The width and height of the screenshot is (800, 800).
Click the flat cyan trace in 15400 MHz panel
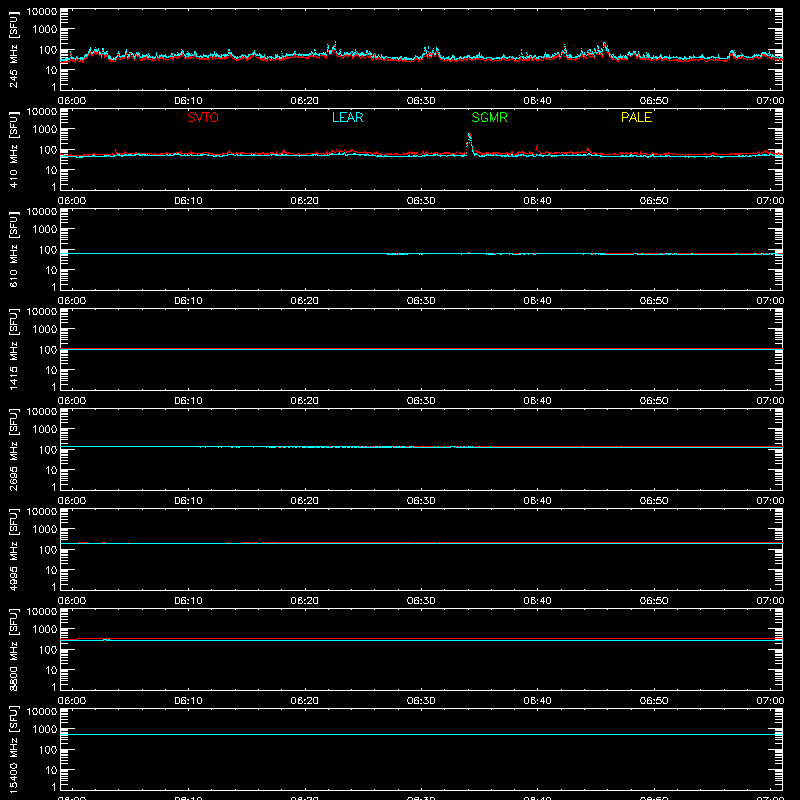(421, 735)
